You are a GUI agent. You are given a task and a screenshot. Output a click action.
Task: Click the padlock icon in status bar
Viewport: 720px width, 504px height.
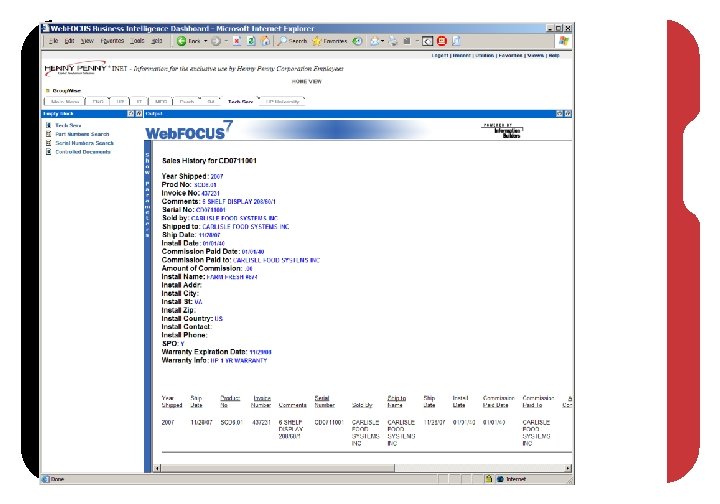[489, 479]
